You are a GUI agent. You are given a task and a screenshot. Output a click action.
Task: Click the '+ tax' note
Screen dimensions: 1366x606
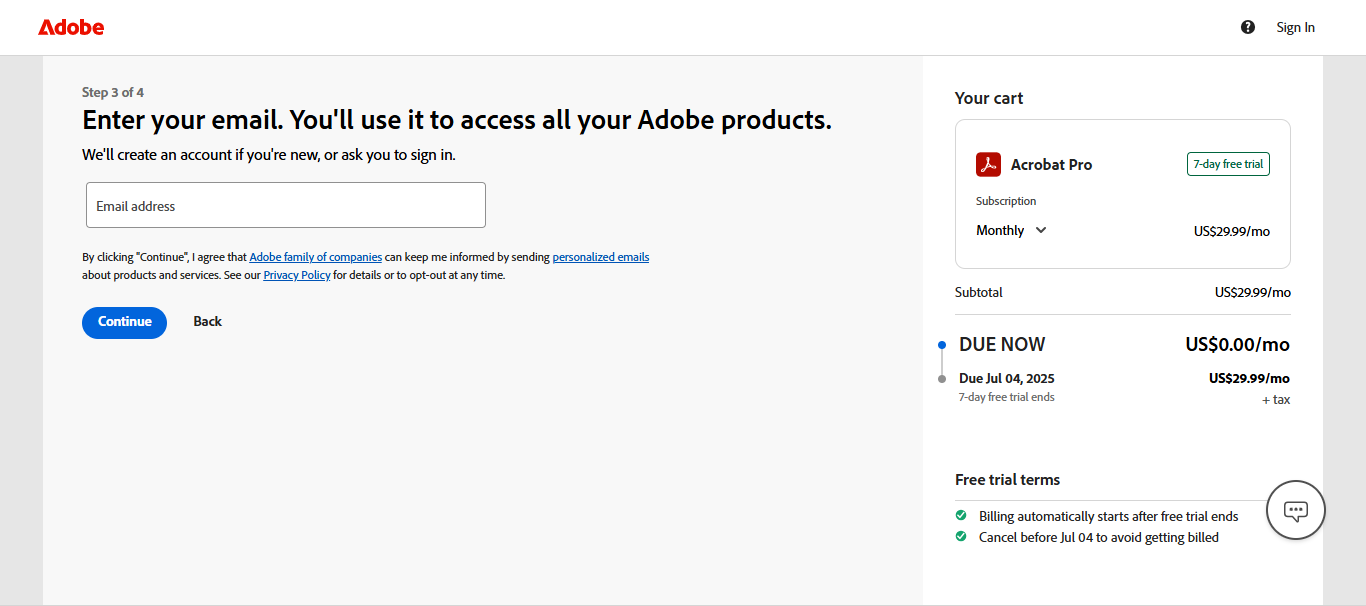(x=1276, y=399)
